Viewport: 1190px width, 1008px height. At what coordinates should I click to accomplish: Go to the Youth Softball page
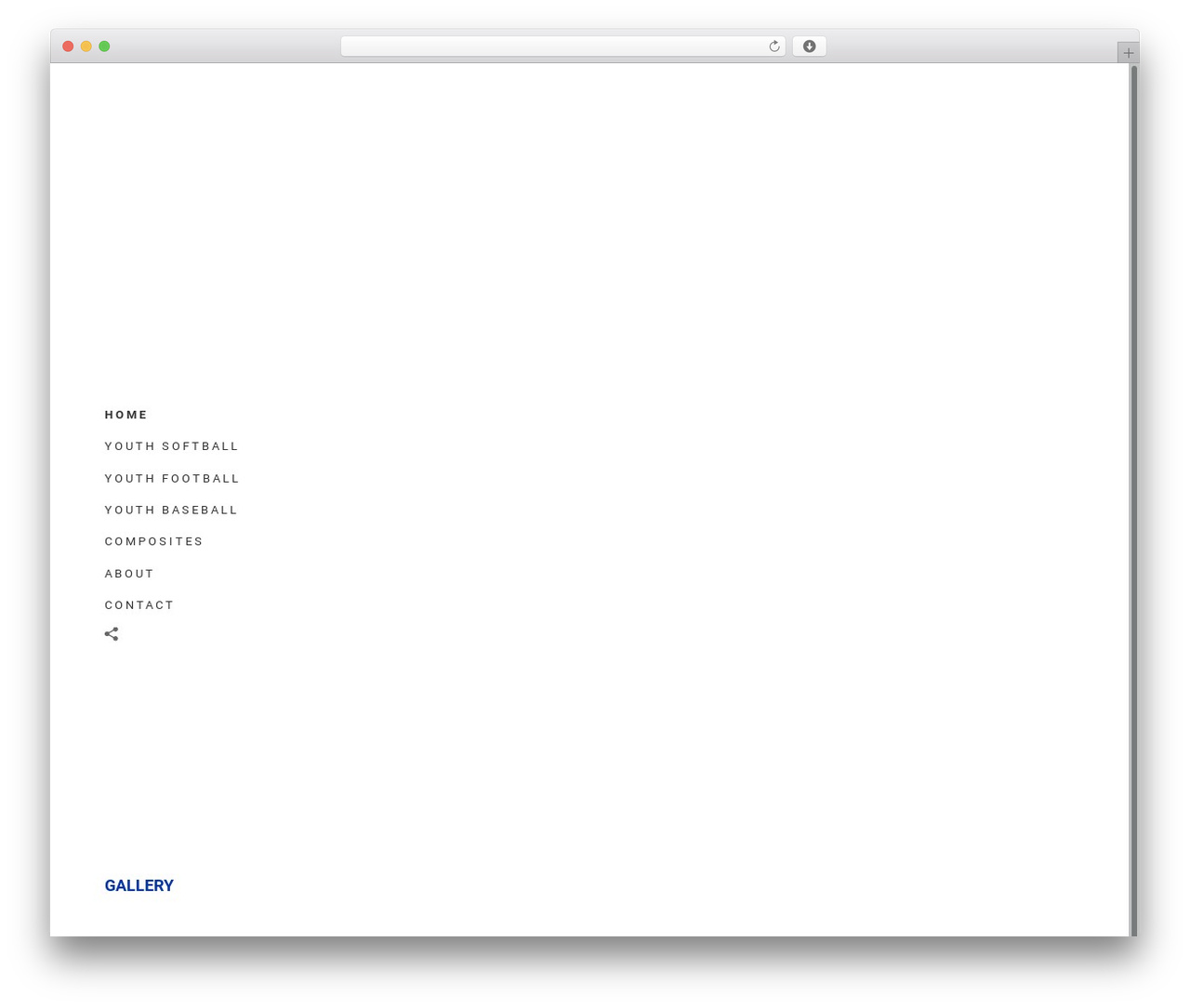(172, 446)
